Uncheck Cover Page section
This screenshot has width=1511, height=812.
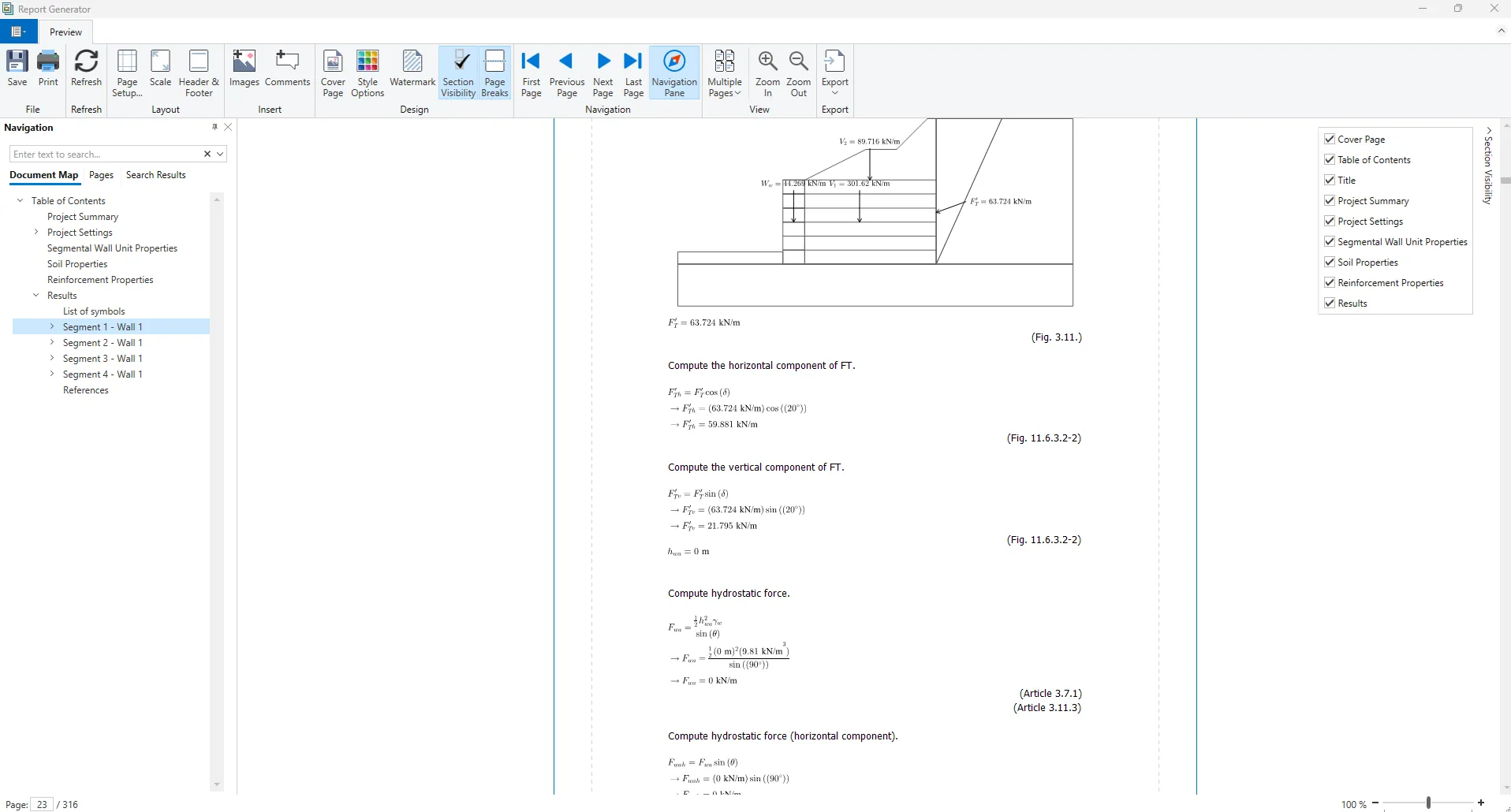pyautogui.click(x=1330, y=139)
